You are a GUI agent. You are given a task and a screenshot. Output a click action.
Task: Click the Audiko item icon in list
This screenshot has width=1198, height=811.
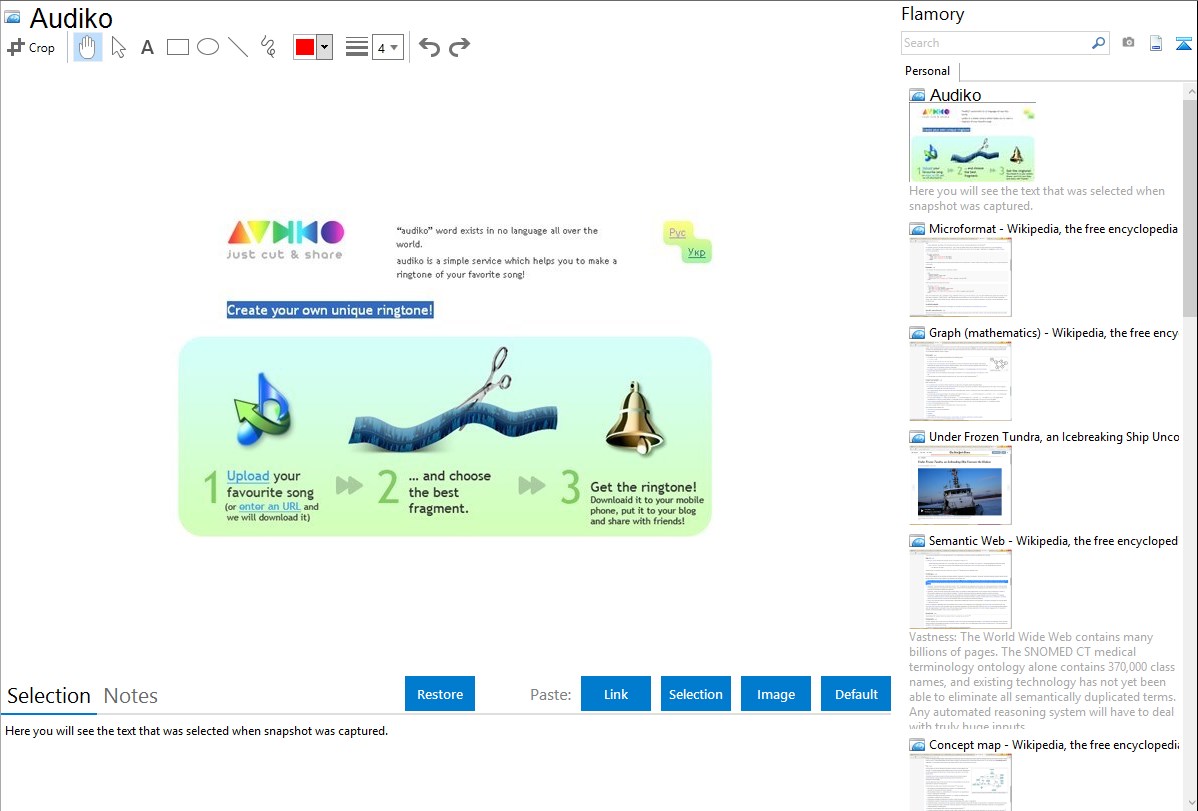click(918, 96)
